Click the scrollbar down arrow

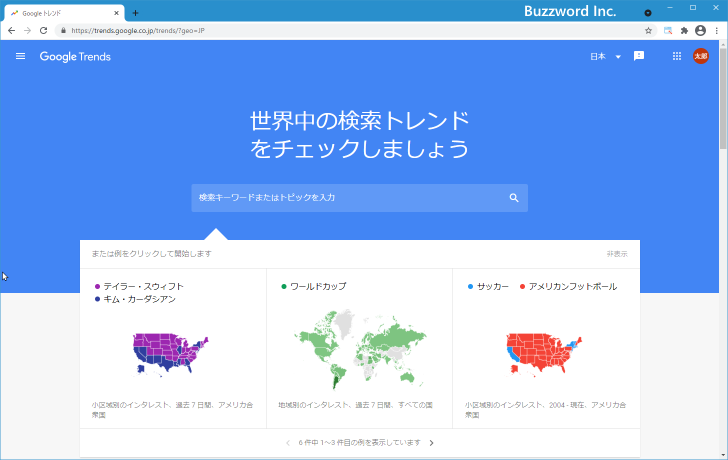[x=723, y=455]
